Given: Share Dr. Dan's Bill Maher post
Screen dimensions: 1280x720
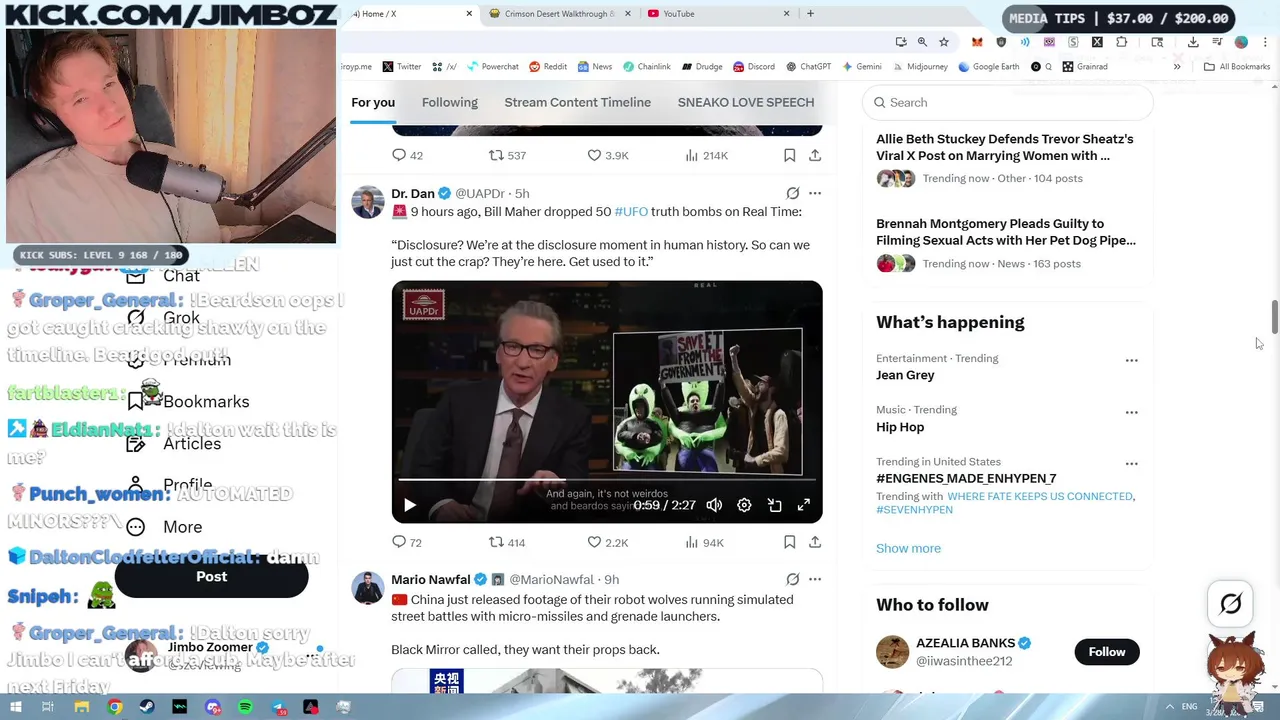Looking at the screenshot, I should click(x=815, y=542).
